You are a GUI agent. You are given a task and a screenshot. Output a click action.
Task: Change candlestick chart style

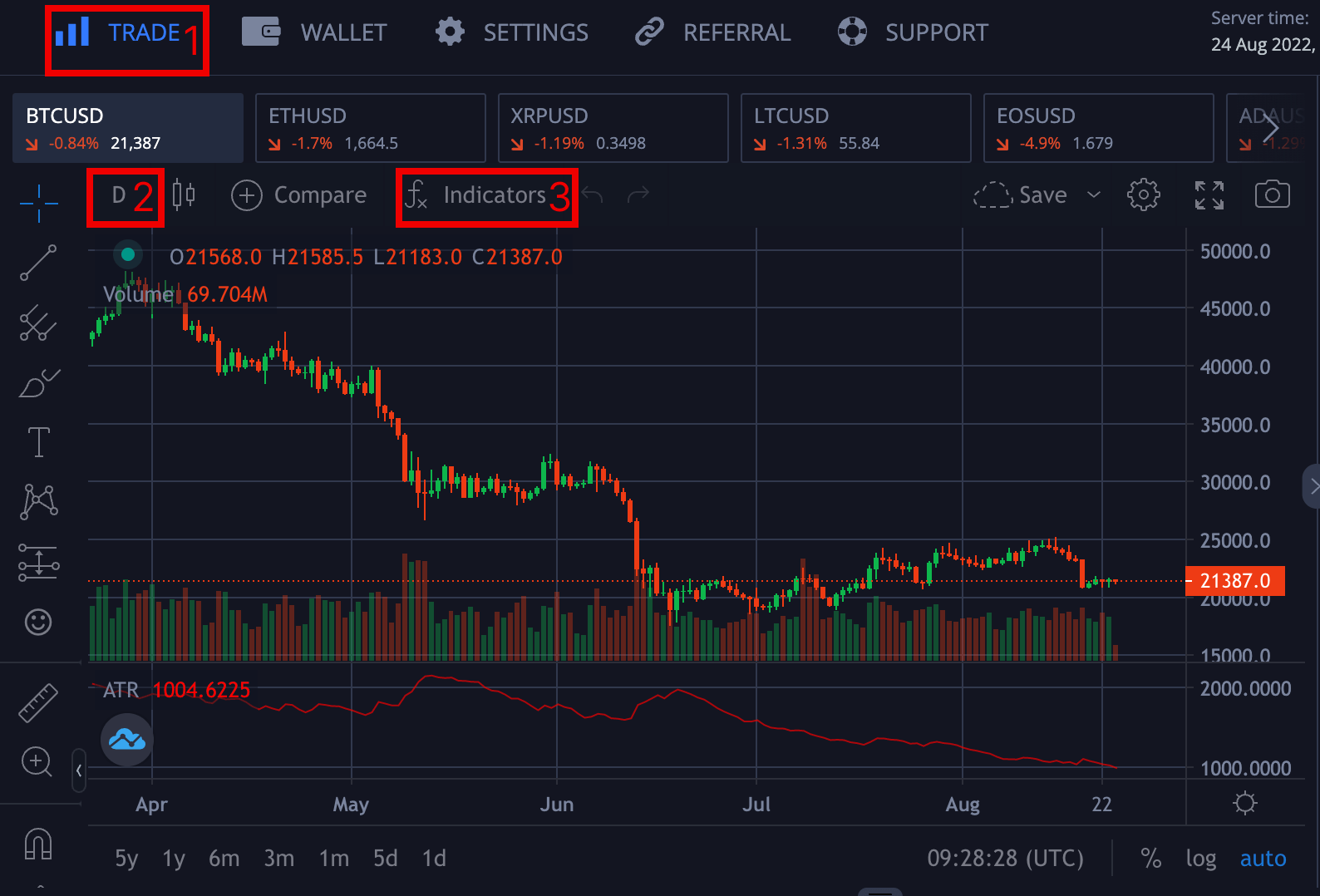pos(184,195)
